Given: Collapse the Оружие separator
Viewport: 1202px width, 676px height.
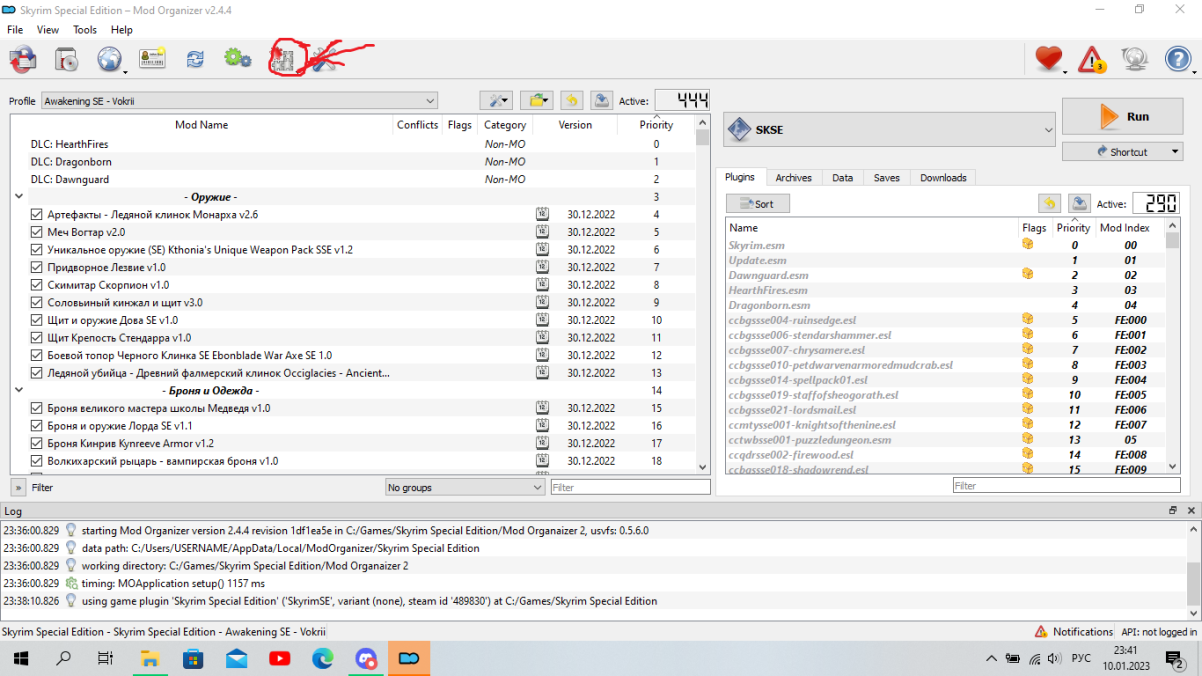Looking at the screenshot, I should pyautogui.click(x=19, y=197).
